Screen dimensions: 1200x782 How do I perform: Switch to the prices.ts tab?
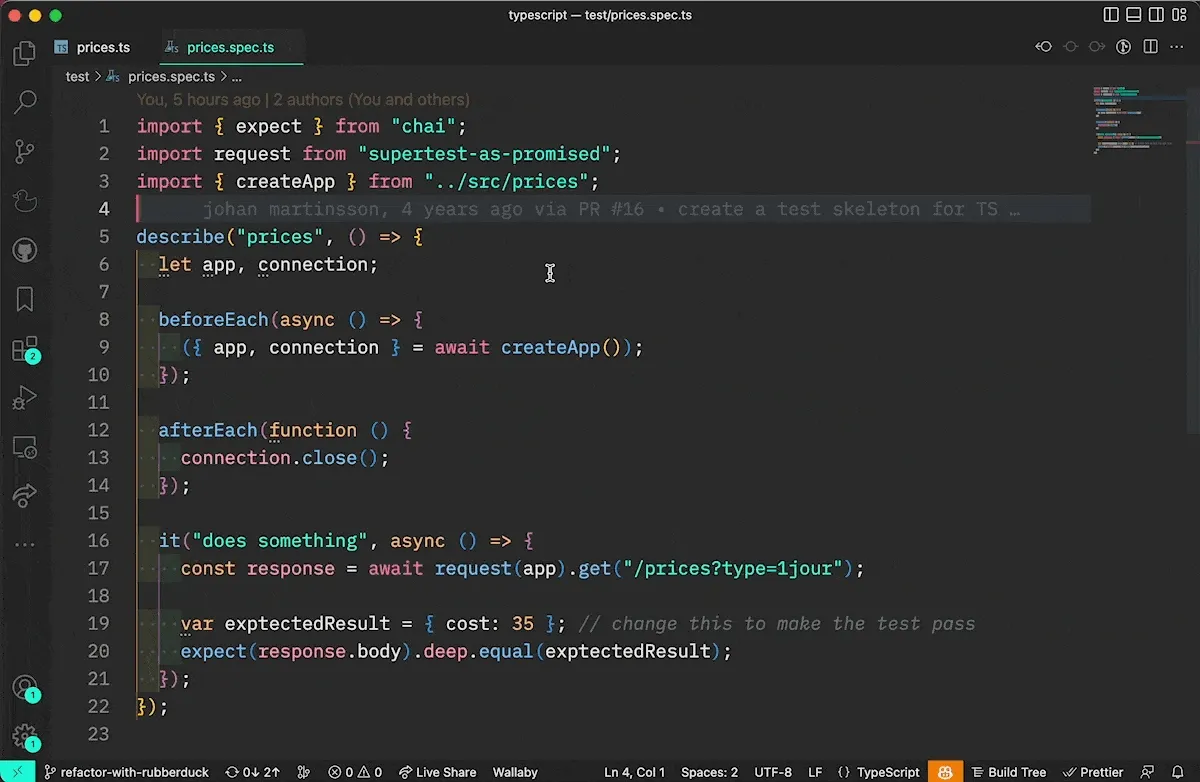pyautogui.click(x=103, y=47)
